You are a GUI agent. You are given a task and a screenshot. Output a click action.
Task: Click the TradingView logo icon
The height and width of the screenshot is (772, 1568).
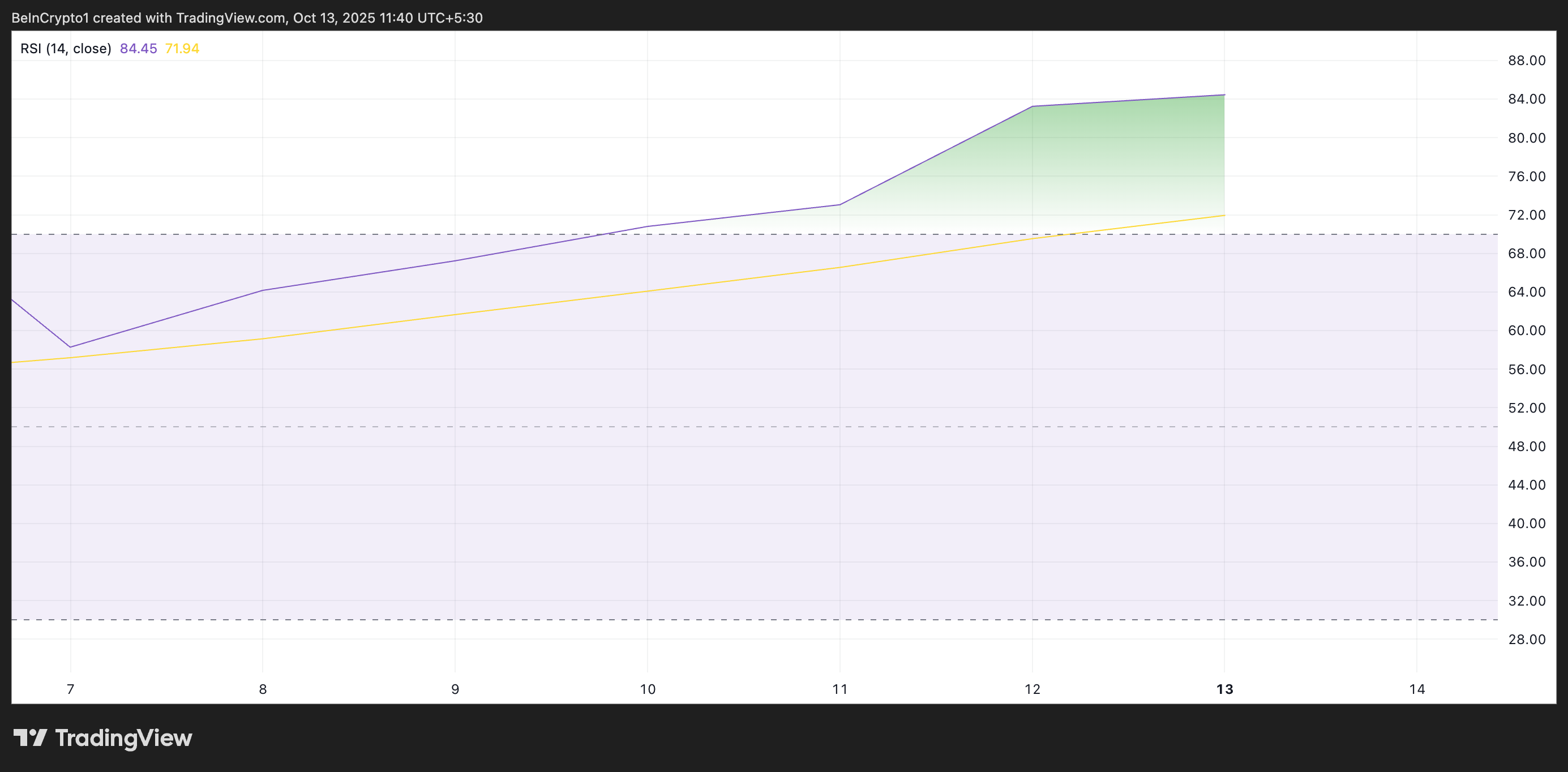31,737
